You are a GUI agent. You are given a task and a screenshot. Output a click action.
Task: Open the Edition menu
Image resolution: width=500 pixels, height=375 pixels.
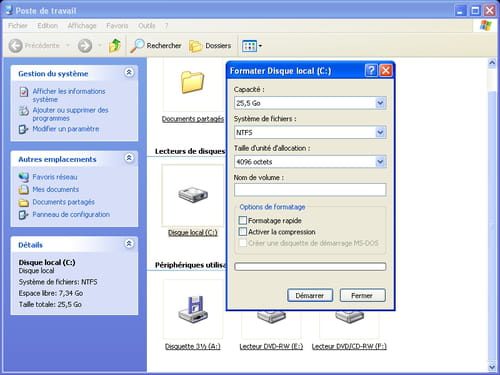pos(48,26)
